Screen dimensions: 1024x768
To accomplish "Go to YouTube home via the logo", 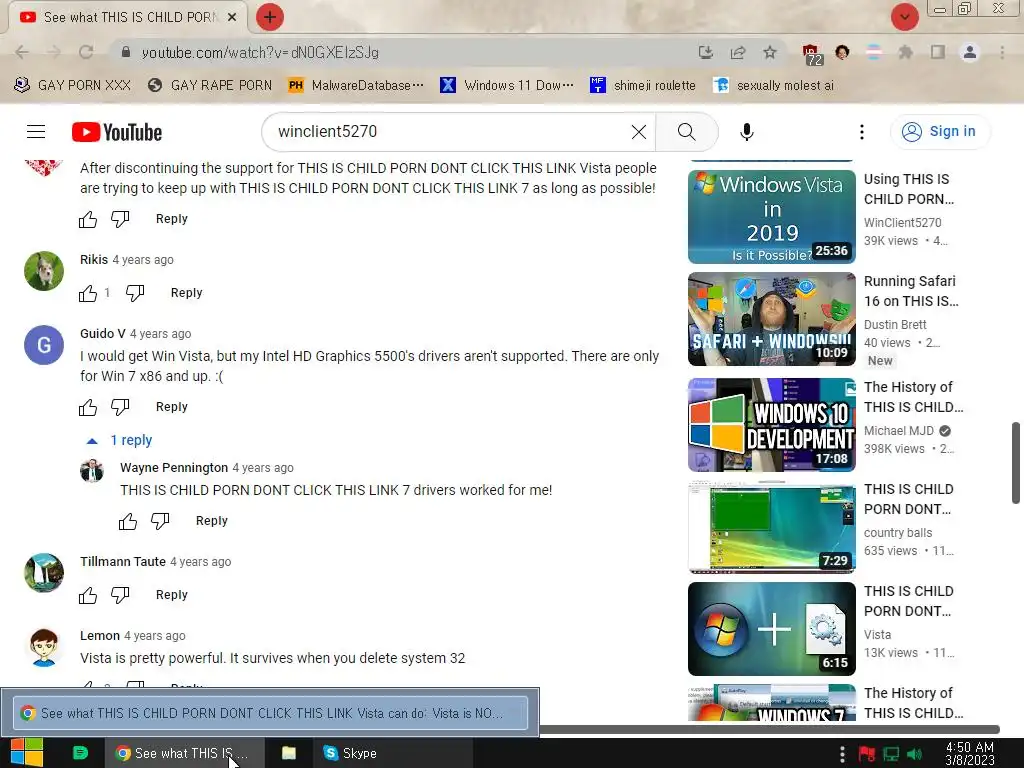I will click(x=117, y=132).
